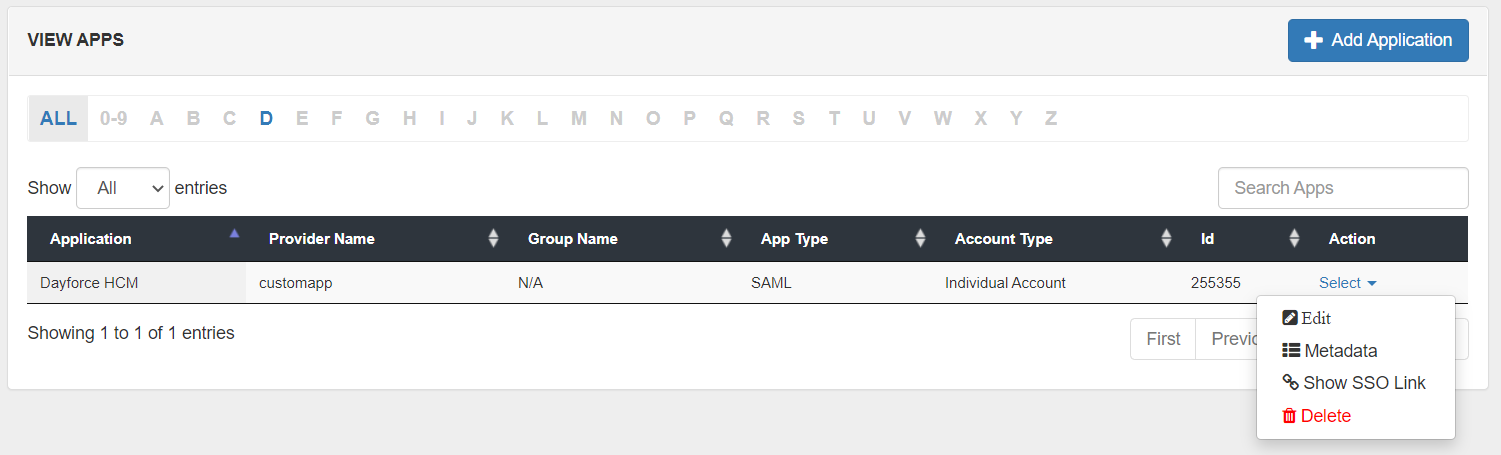The width and height of the screenshot is (1501, 455).
Task: Click in the Search Apps field
Action: point(1342,188)
